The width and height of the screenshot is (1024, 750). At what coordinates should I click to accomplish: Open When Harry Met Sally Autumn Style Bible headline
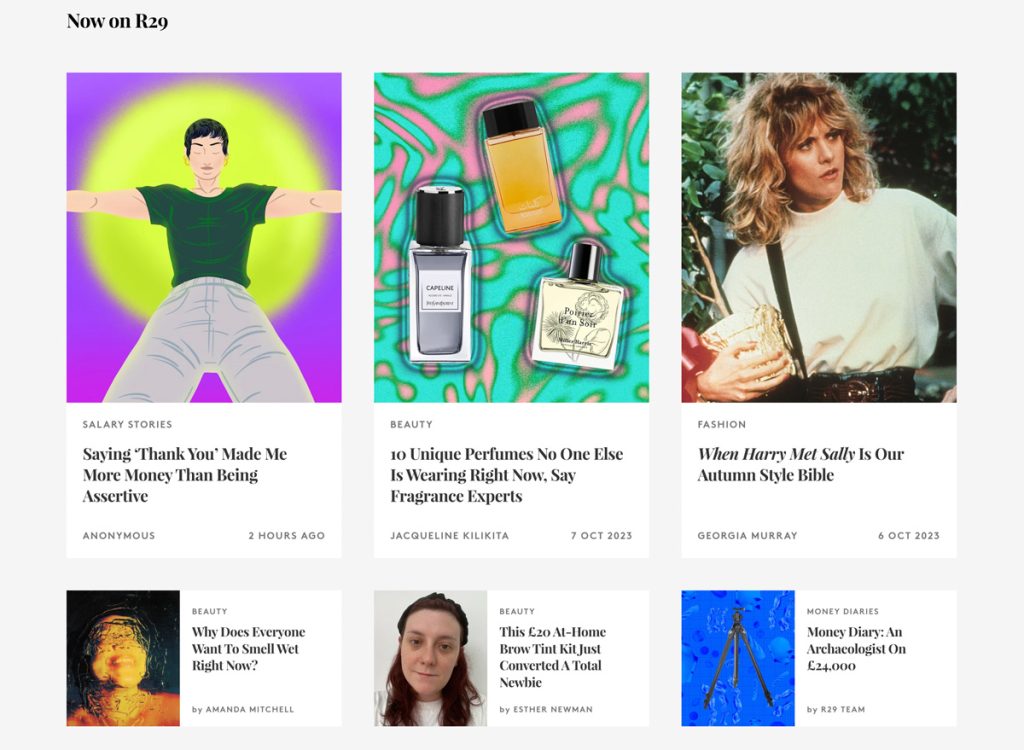[x=801, y=465]
